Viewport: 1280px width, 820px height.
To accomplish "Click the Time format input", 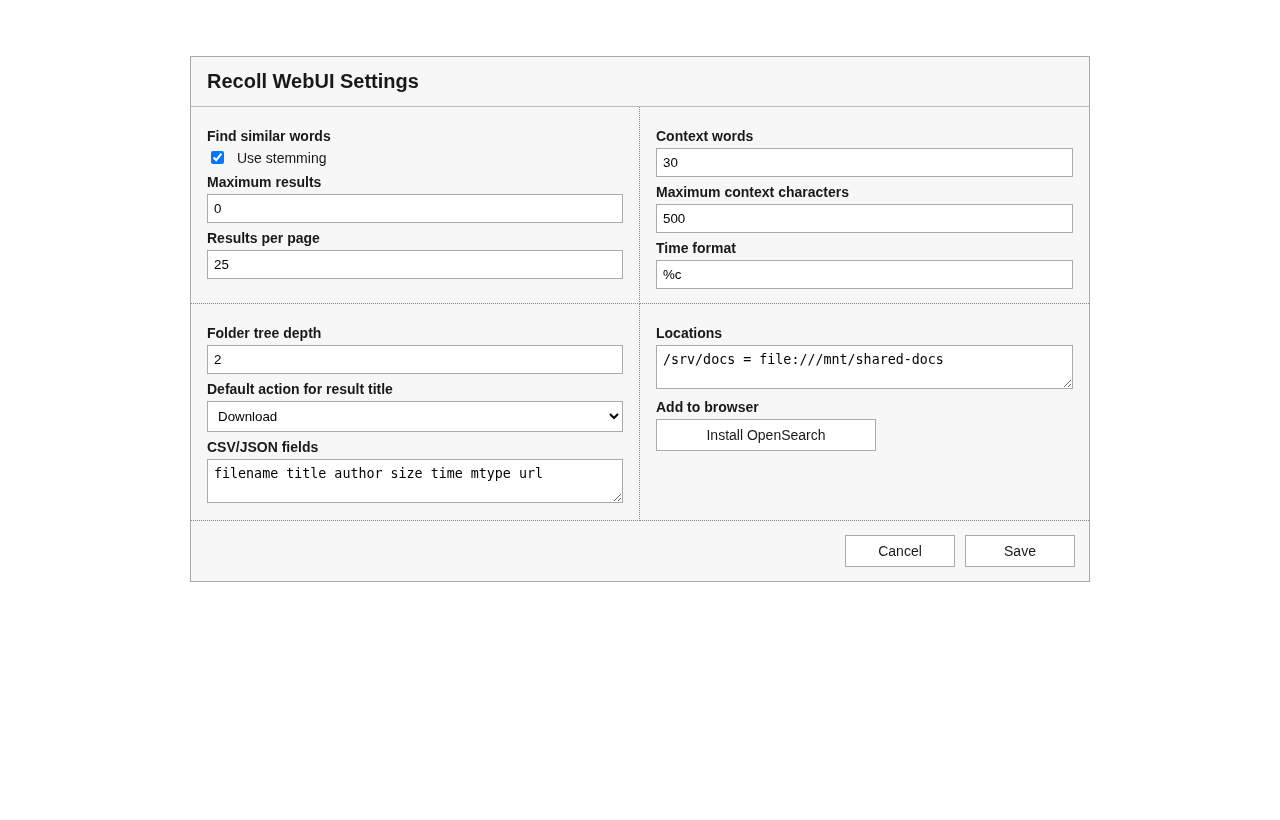I will click(864, 274).
